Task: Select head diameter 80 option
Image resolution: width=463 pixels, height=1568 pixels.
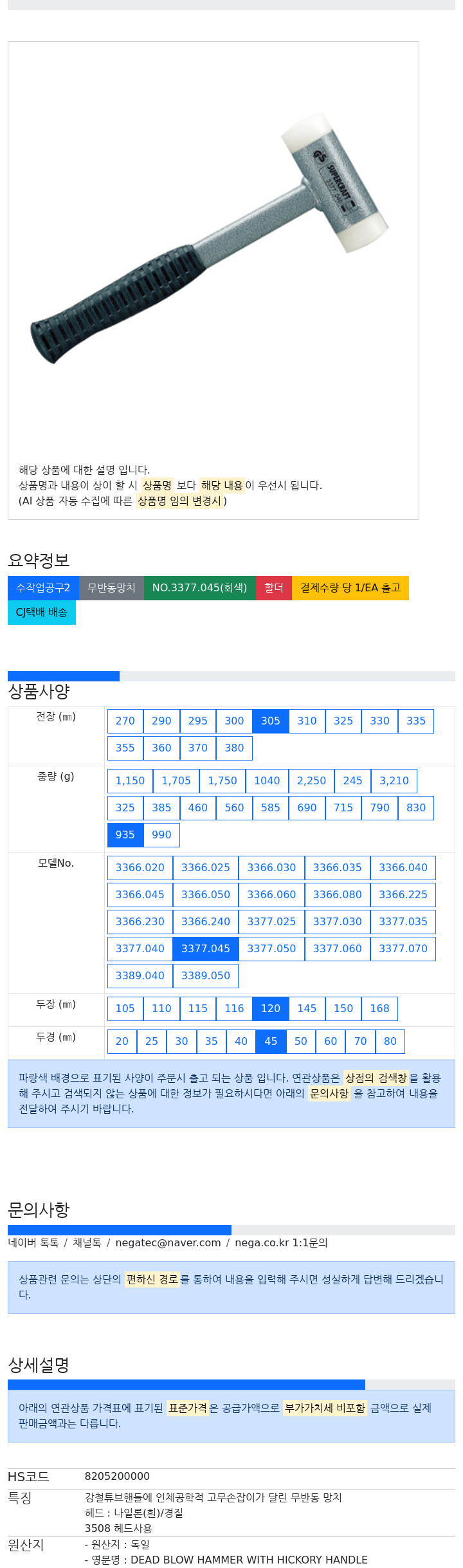Action: point(390,1042)
